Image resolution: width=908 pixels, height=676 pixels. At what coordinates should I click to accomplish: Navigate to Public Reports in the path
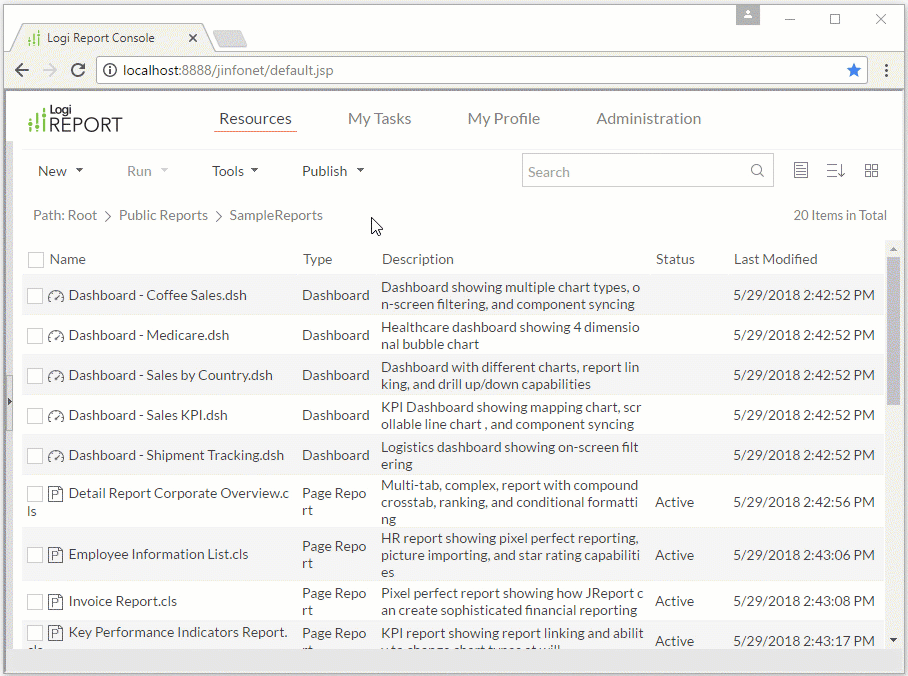[163, 215]
